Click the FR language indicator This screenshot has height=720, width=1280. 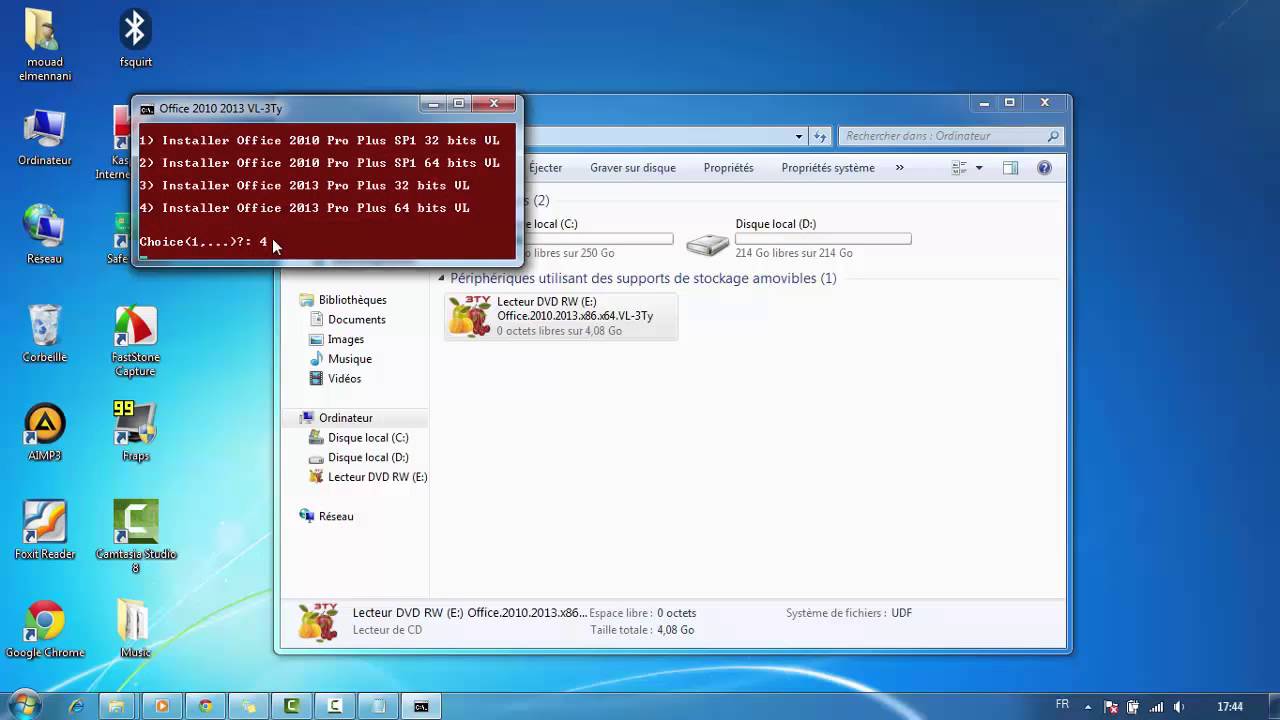(x=1062, y=705)
